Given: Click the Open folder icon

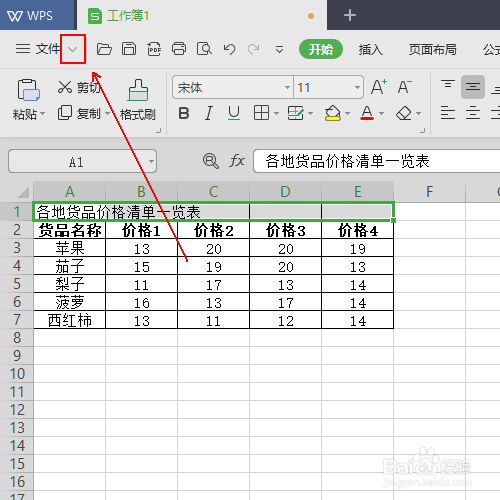Looking at the screenshot, I should 104,49.
